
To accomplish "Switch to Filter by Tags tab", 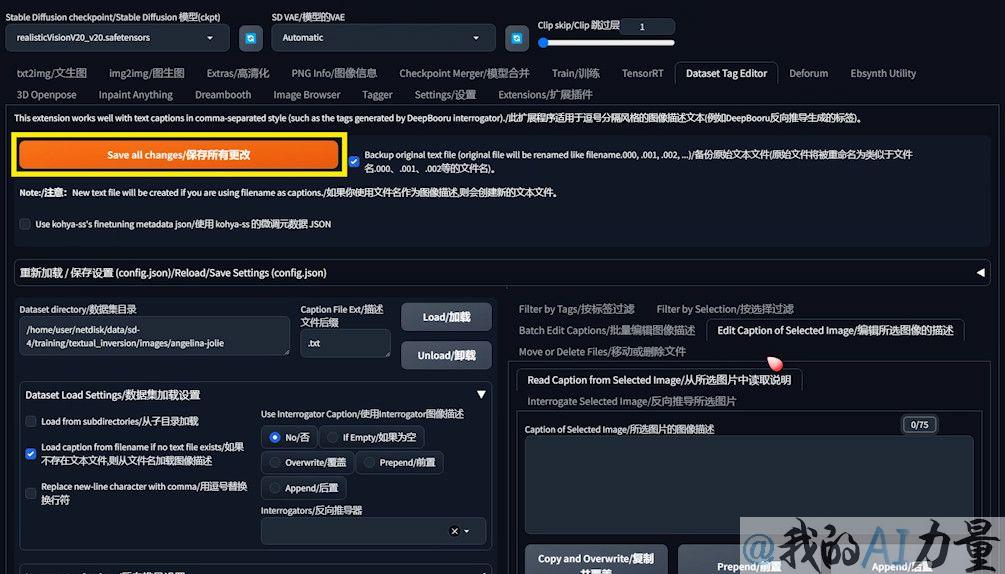I will [576, 309].
